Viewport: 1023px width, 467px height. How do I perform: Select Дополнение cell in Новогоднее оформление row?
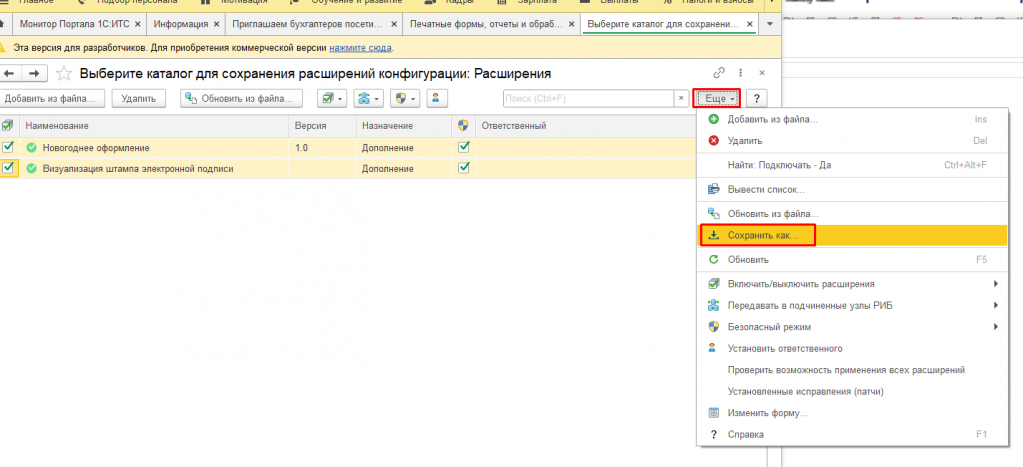(404, 148)
